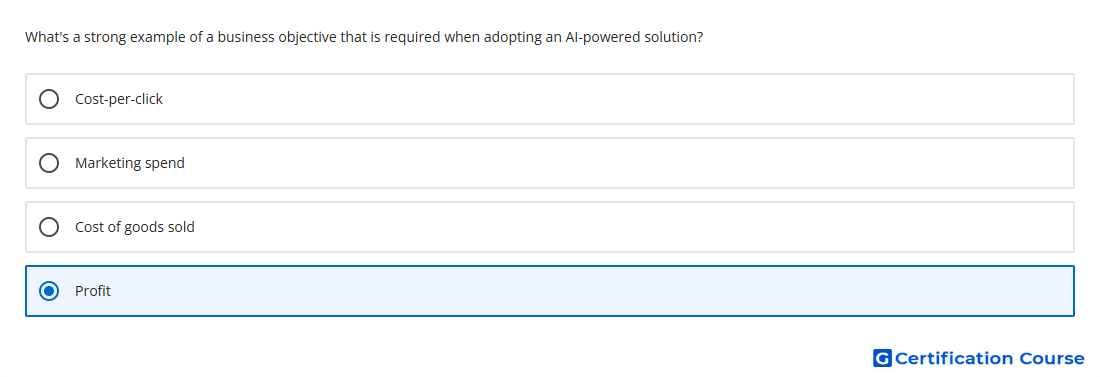Image resolution: width=1100 pixels, height=377 pixels.
Task: Click the "Cost-per-click" answer label text
Action: (x=119, y=99)
